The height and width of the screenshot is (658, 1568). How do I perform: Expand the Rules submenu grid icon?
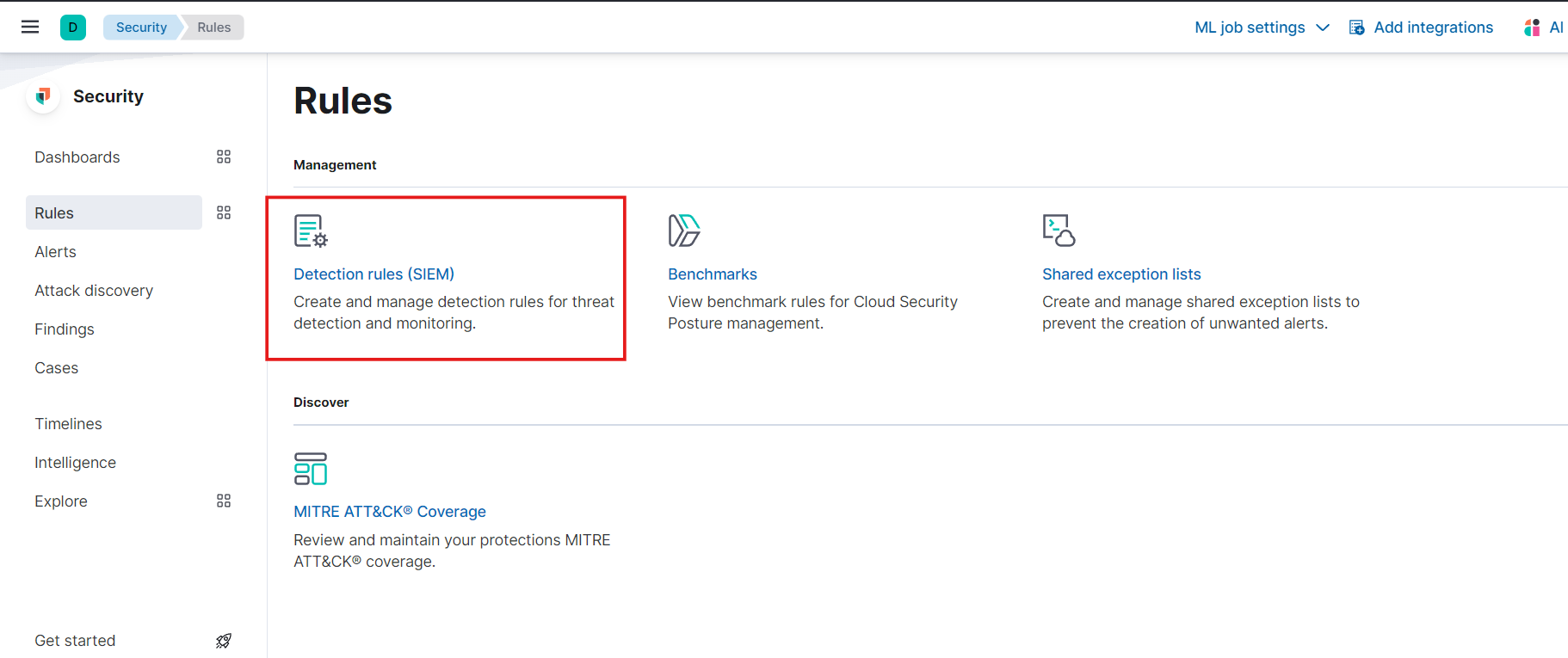[224, 212]
